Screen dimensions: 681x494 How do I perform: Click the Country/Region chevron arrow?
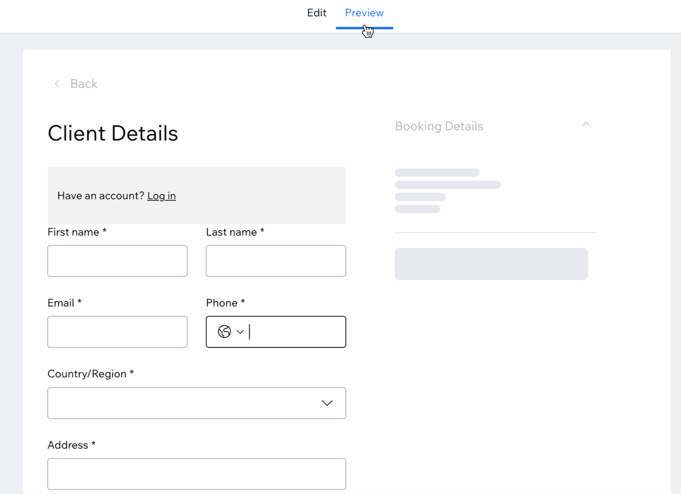(327, 403)
